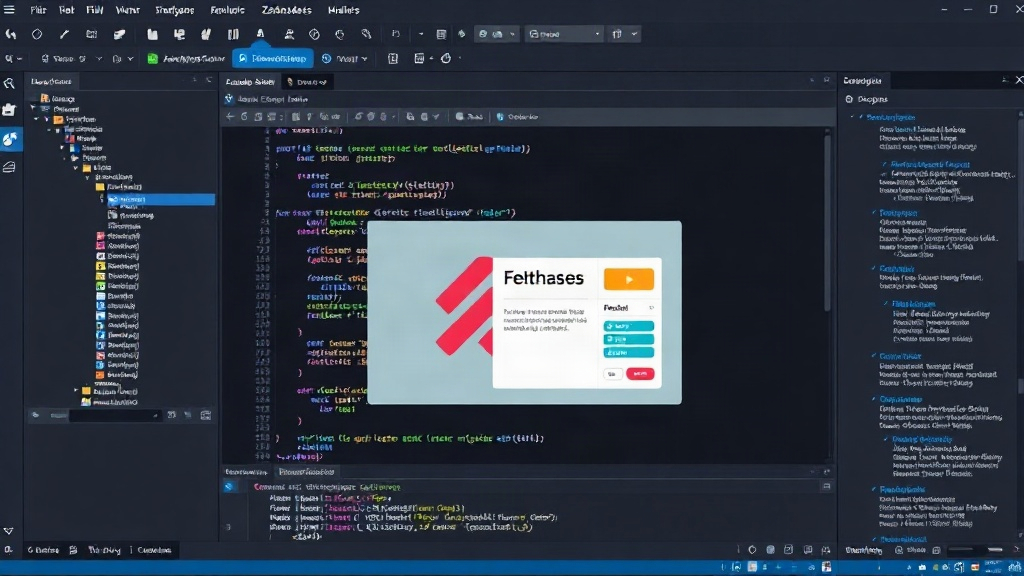Image resolution: width=1024 pixels, height=576 pixels.
Task: Open the last menu in the menu bar
Action: click(344, 10)
